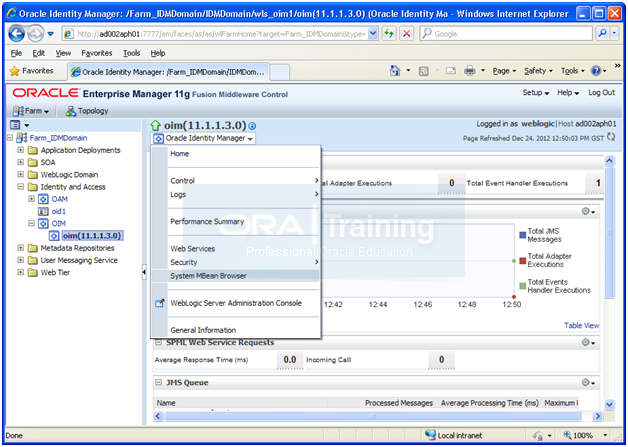The width and height of the screenshot is (628, 447).
Task: Click the info icon next to oim(11.1.1.3.0)
Action: click(252, 126)
